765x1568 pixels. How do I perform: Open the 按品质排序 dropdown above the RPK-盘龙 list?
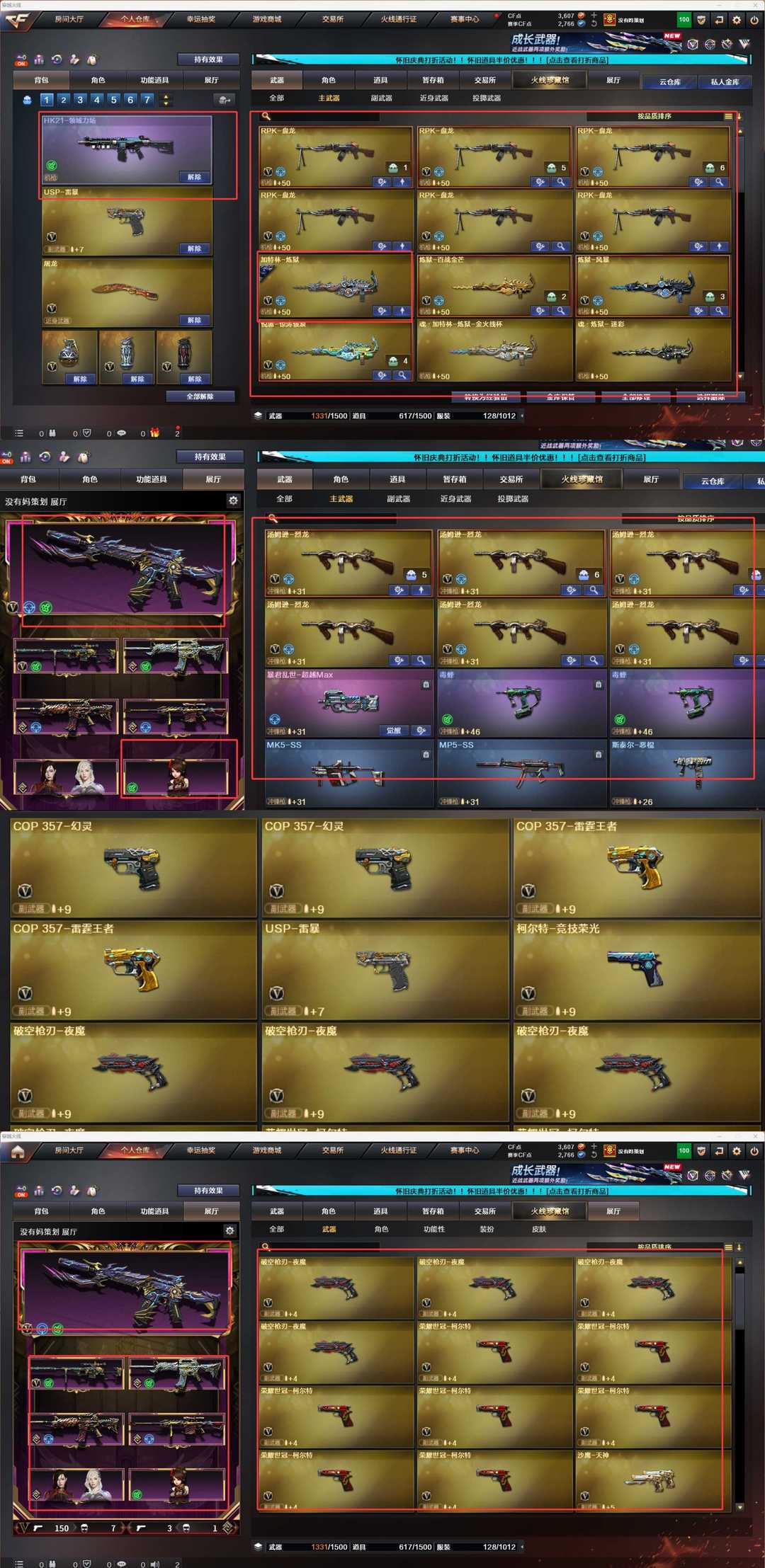pos(653,116)
